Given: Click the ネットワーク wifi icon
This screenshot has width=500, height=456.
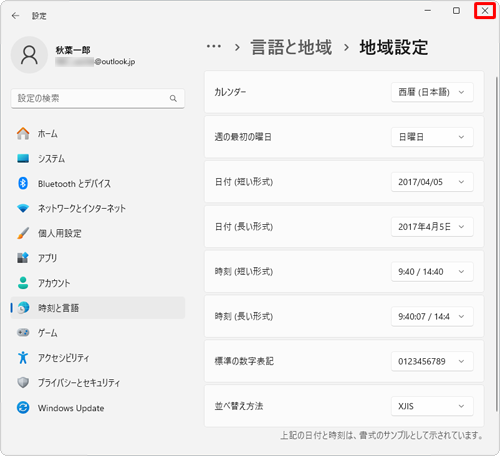Looking at the screenshot, I should 23,208.
